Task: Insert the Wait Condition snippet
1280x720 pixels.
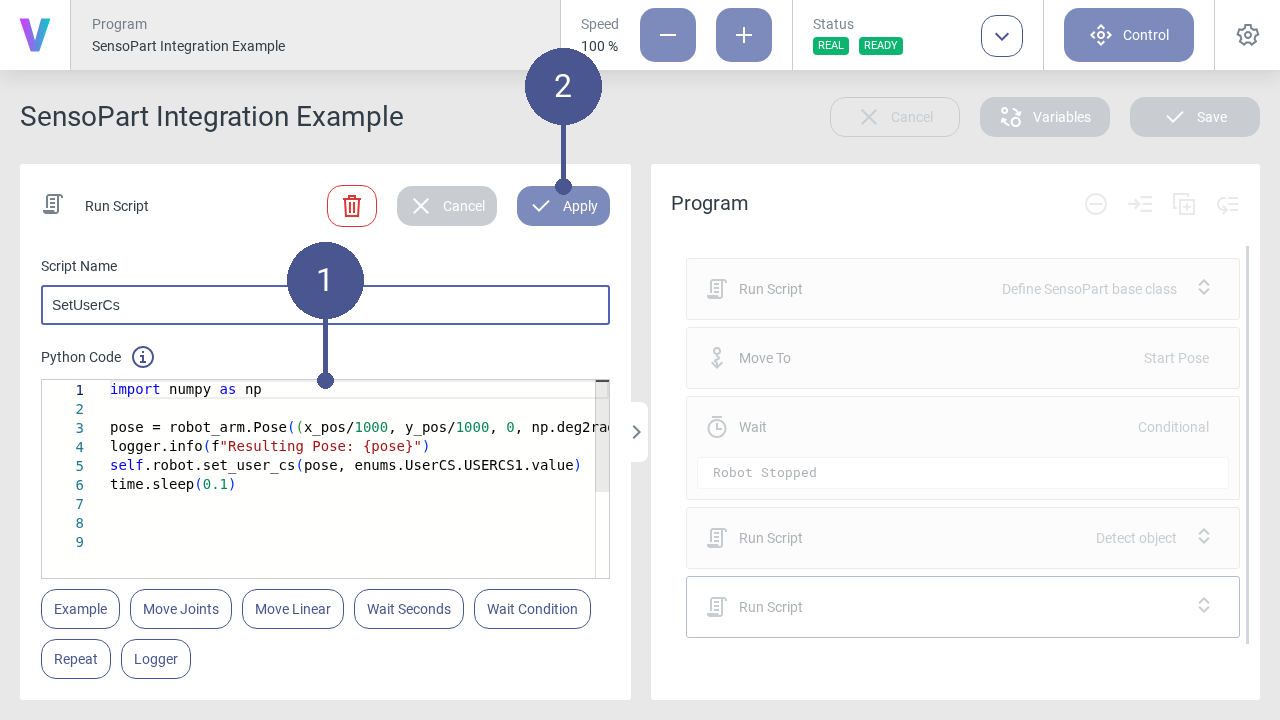Action: (532, 609)
